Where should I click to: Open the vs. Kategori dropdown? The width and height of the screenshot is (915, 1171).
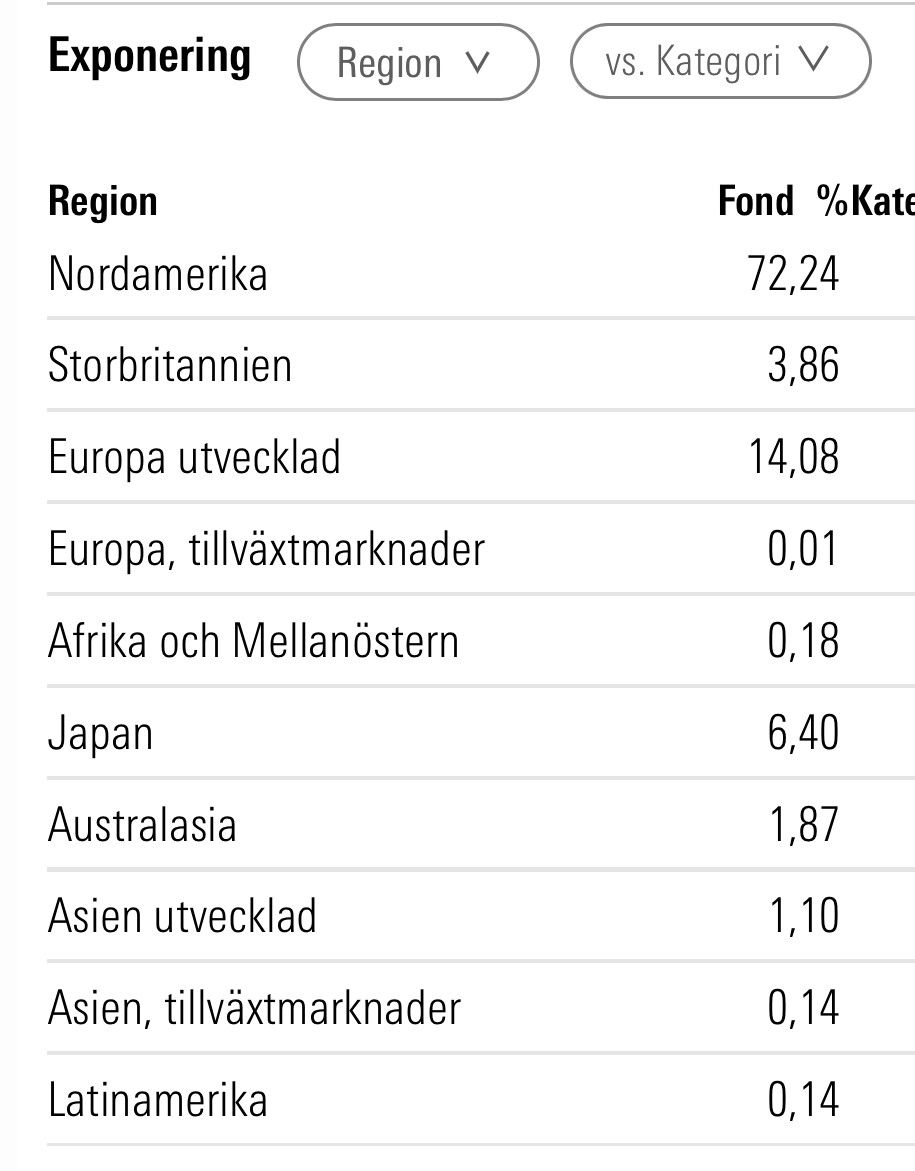pyautogui.click(x=719, y=62)
